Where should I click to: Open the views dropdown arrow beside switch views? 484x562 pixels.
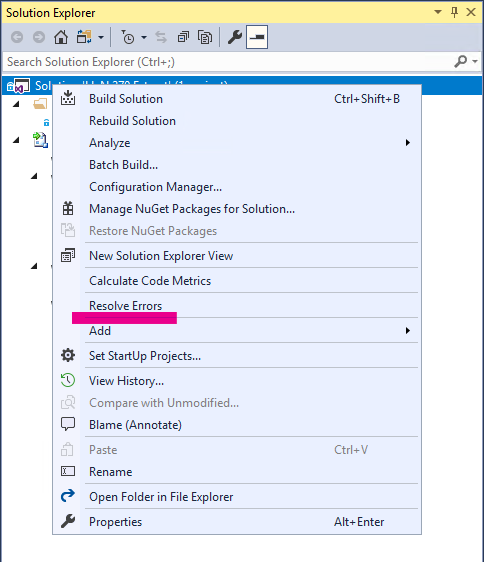(101, 37)
